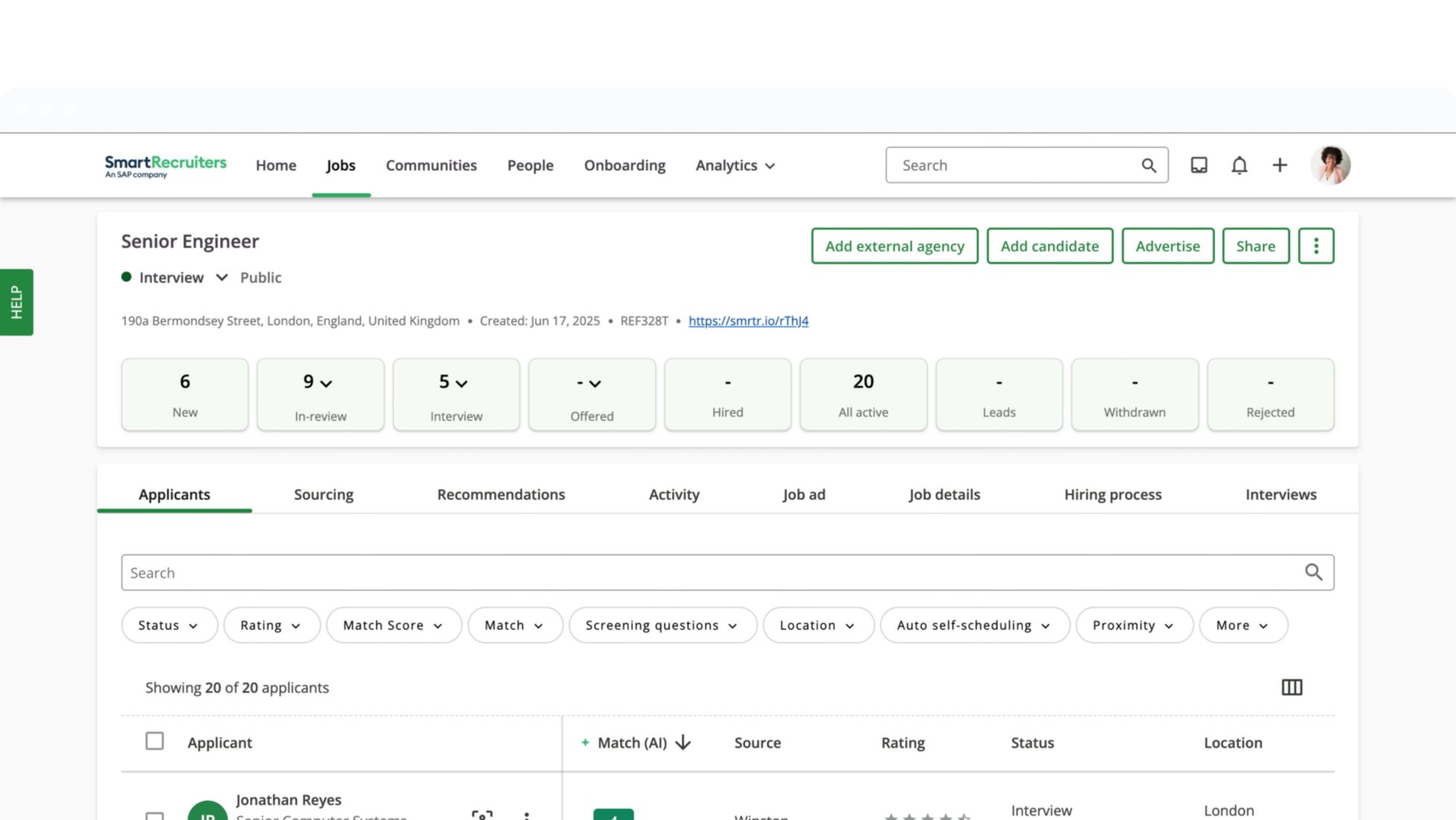Open the job's three-dot more menu
Image resolution: width=1456 pixels, height=820 pixels.
(x=1315, y=246)
